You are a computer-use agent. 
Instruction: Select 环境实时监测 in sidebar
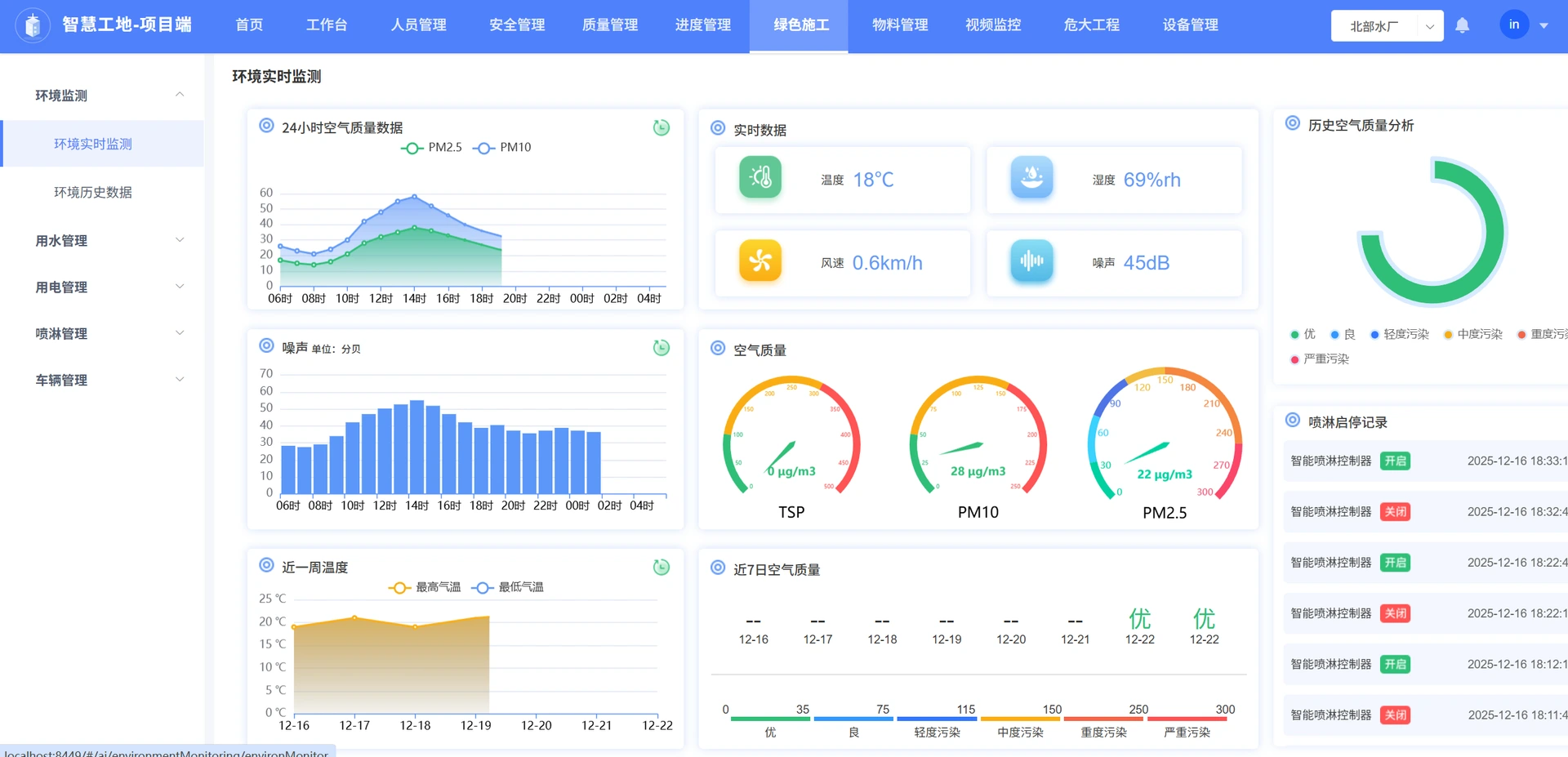102,144
